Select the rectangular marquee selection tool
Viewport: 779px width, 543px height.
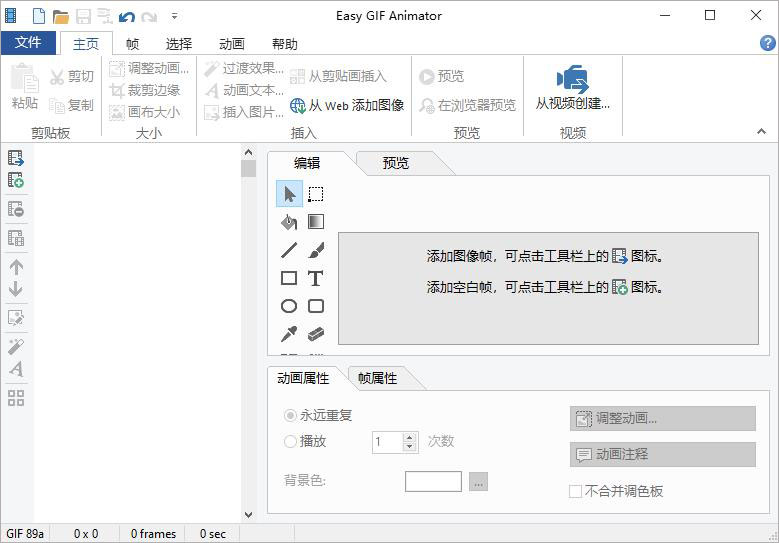click(315, 194)
